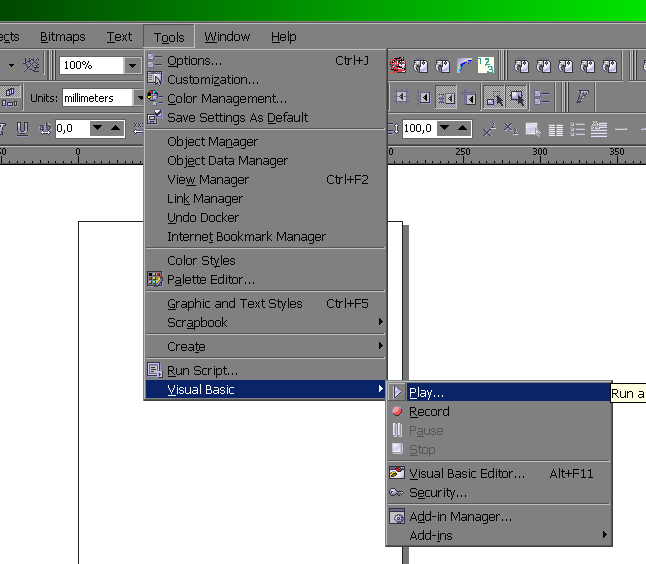Click the character spacing ab icon
646x564 pixels.
click(x=45, y=129)
